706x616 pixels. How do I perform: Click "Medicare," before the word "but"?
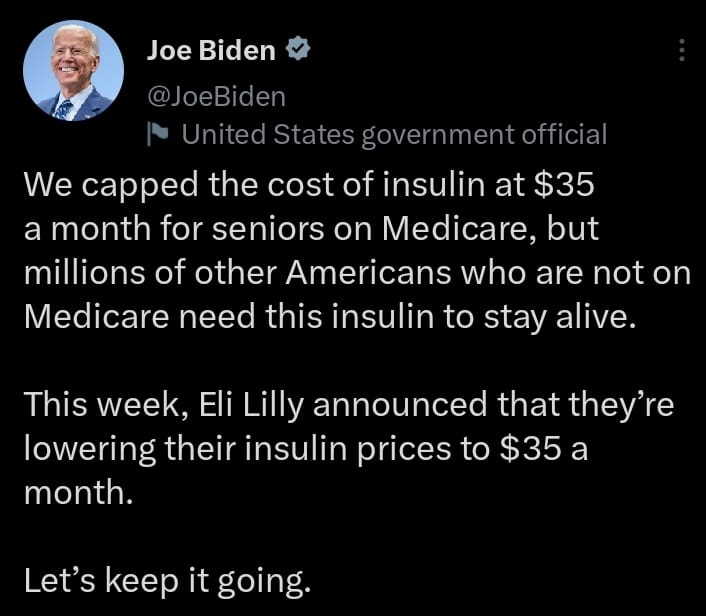[x=459, y=229]
